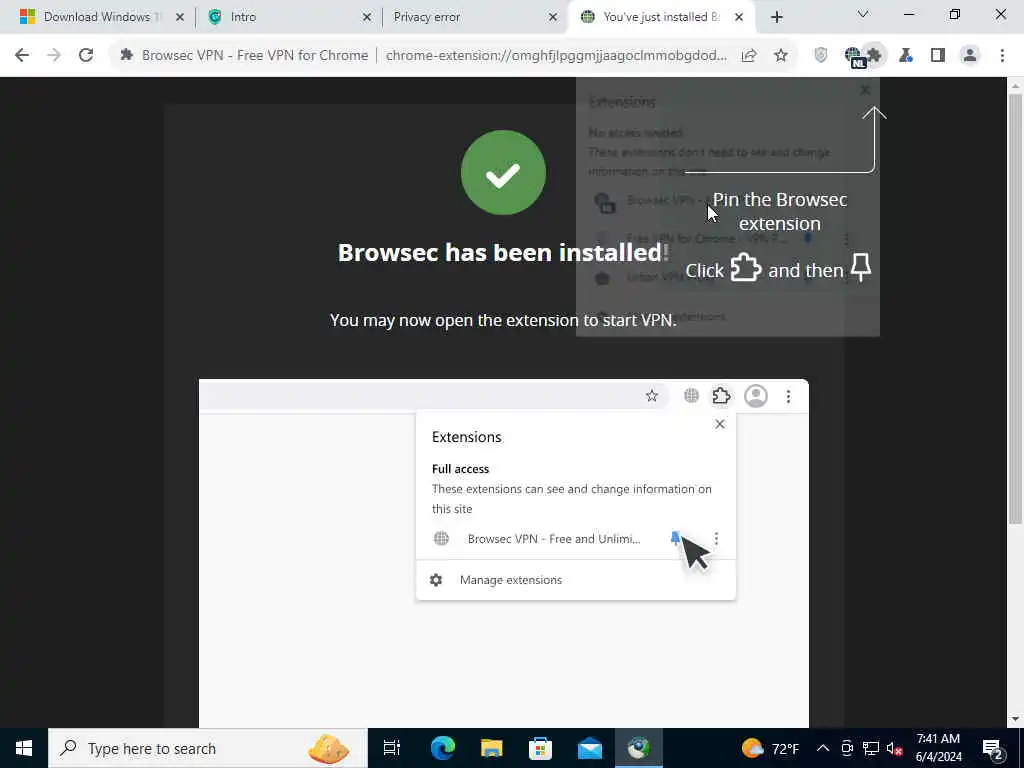Click the active browser taskbar icon

[639, 748]
